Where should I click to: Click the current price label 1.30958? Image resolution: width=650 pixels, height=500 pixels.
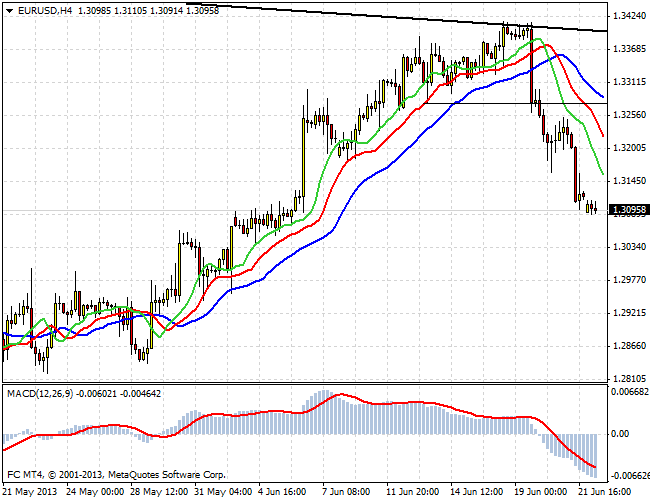coord(629,210)
